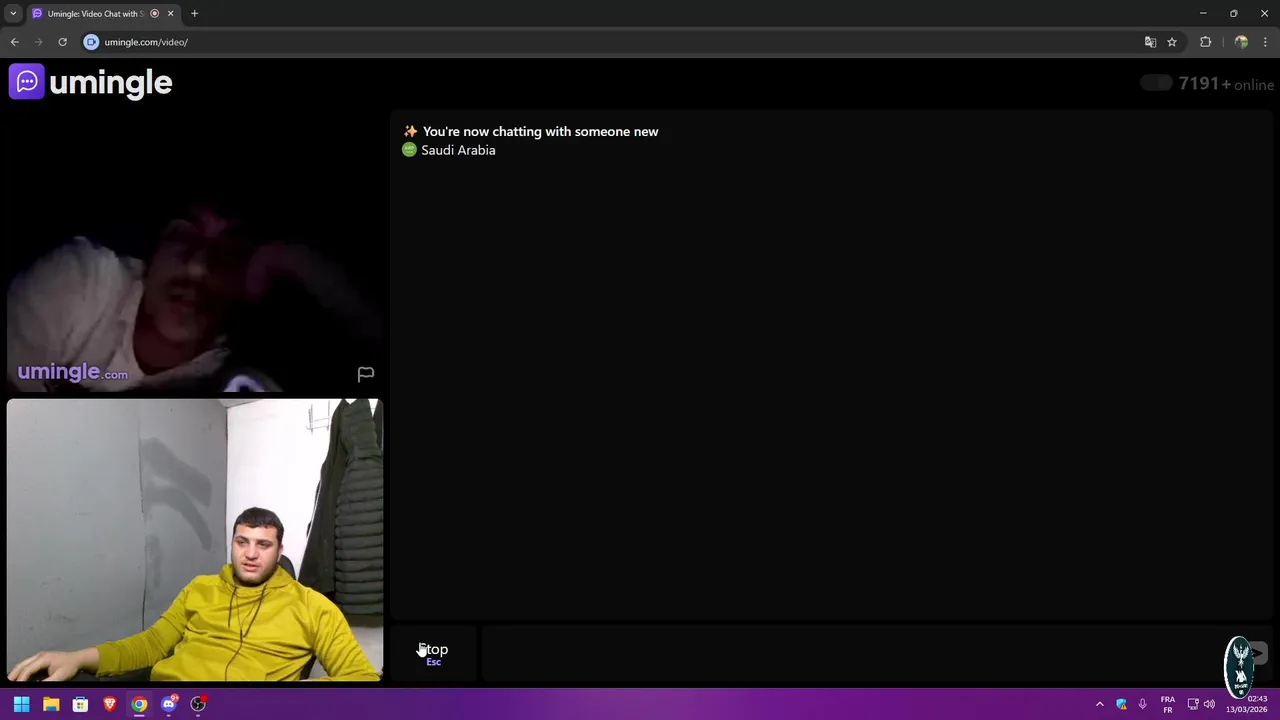Click the site info icon in address bar

coord(91,42)
